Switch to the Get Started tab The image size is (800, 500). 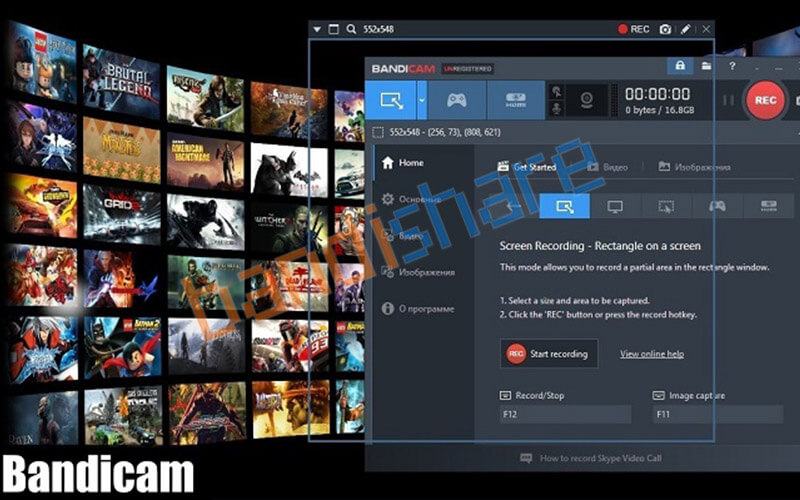[x=527, y=167]
